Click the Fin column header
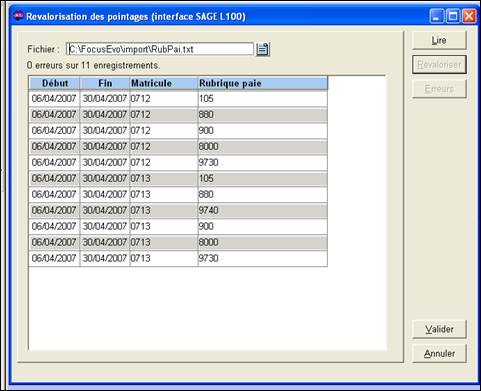The height and width of the screenshot is (391, 481). click(x=105, y=83)
